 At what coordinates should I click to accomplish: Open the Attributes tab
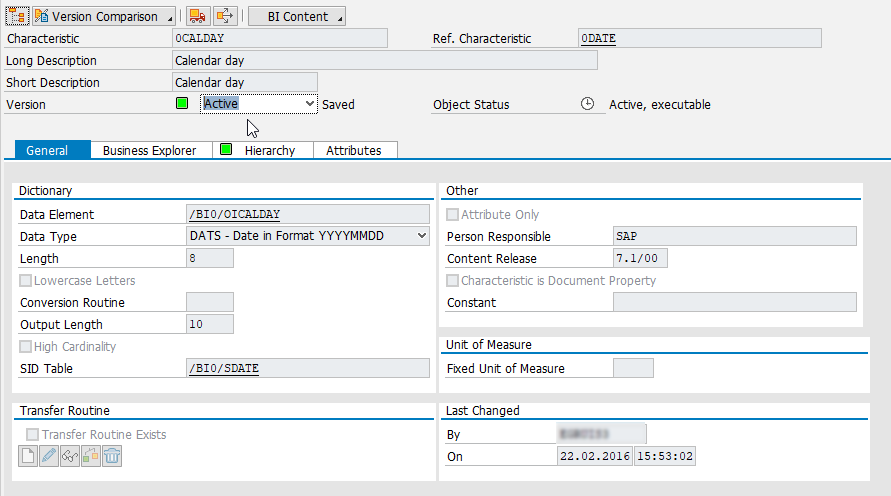(x=353, y=151)
